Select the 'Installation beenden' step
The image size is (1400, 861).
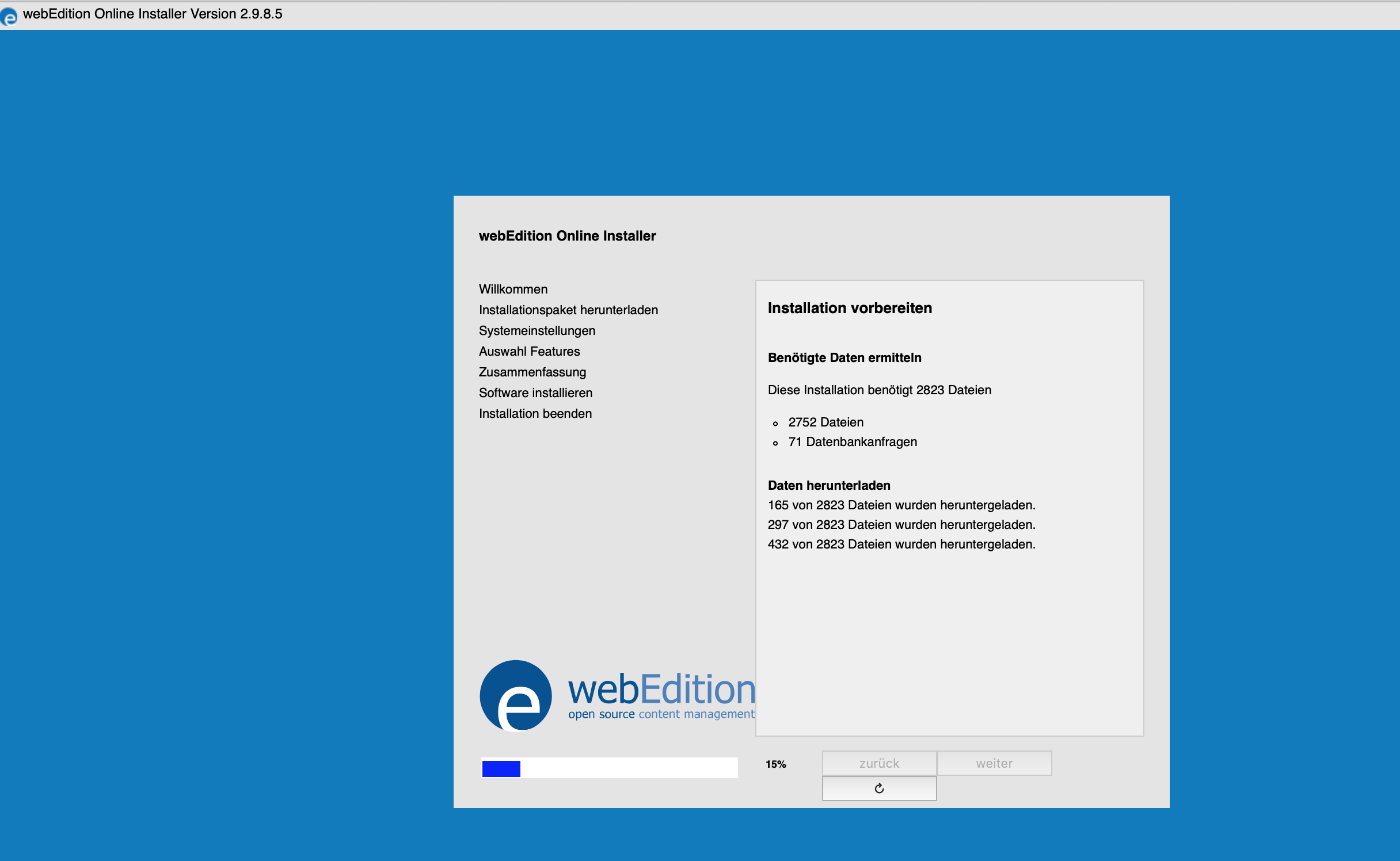[535, 413]
